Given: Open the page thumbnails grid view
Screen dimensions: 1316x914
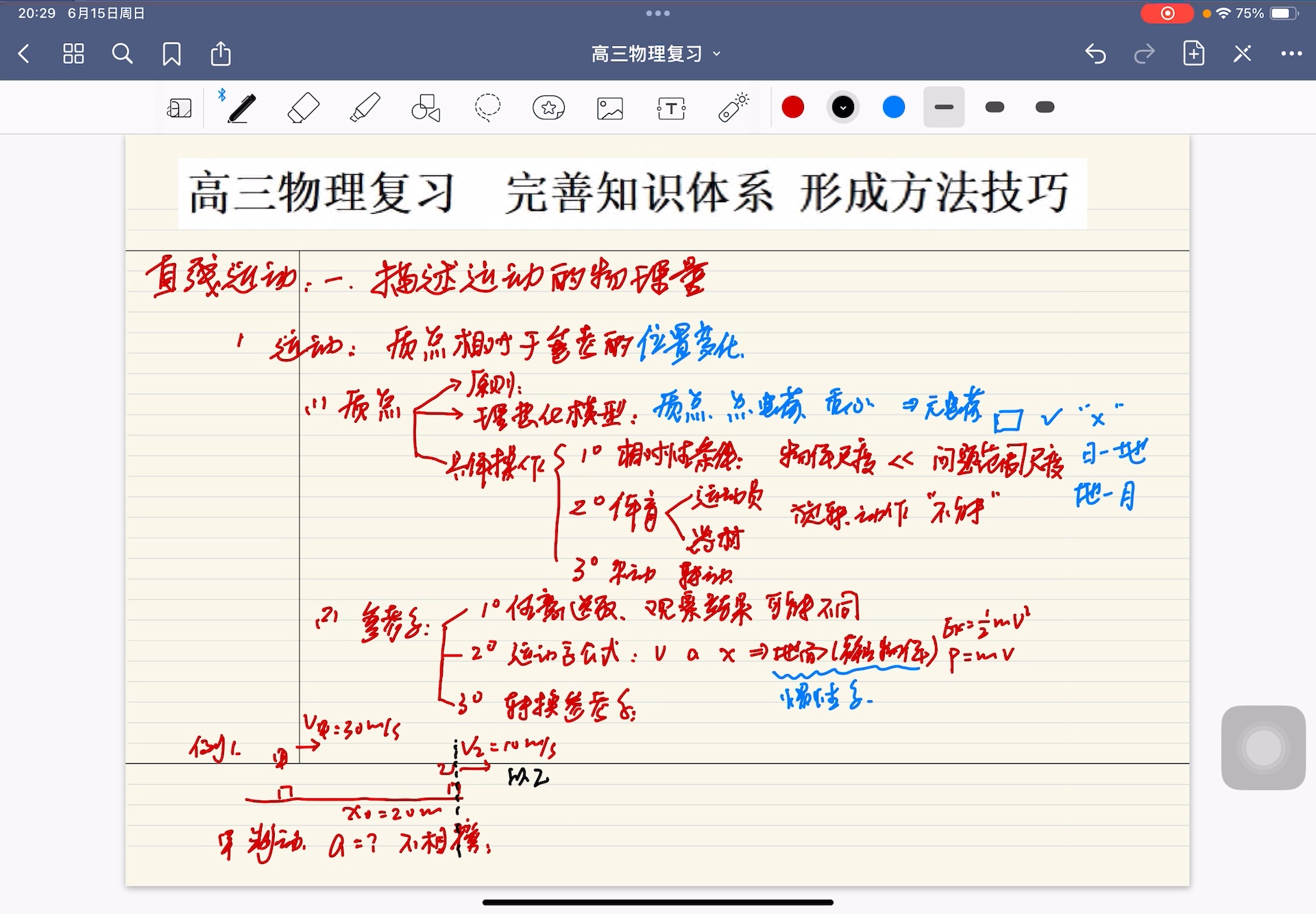Looking at the screenshot, I should click(73, 53).
